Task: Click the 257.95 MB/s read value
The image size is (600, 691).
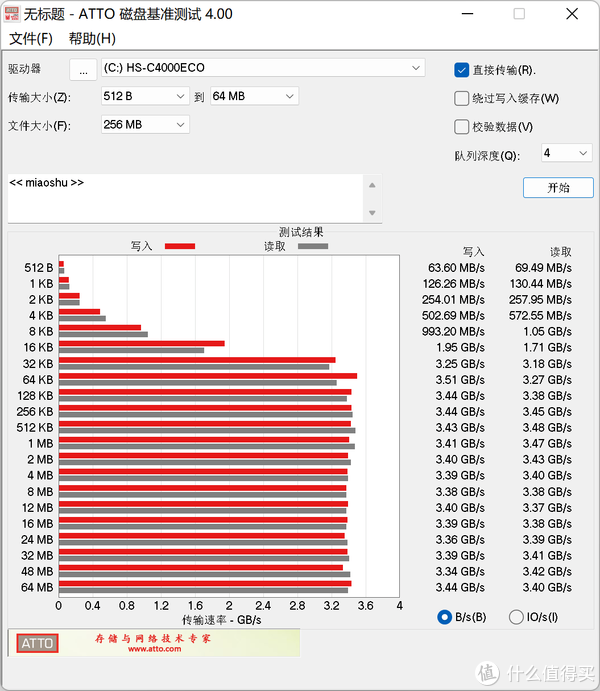Action: pyautogui.click(x=540, y=300)
